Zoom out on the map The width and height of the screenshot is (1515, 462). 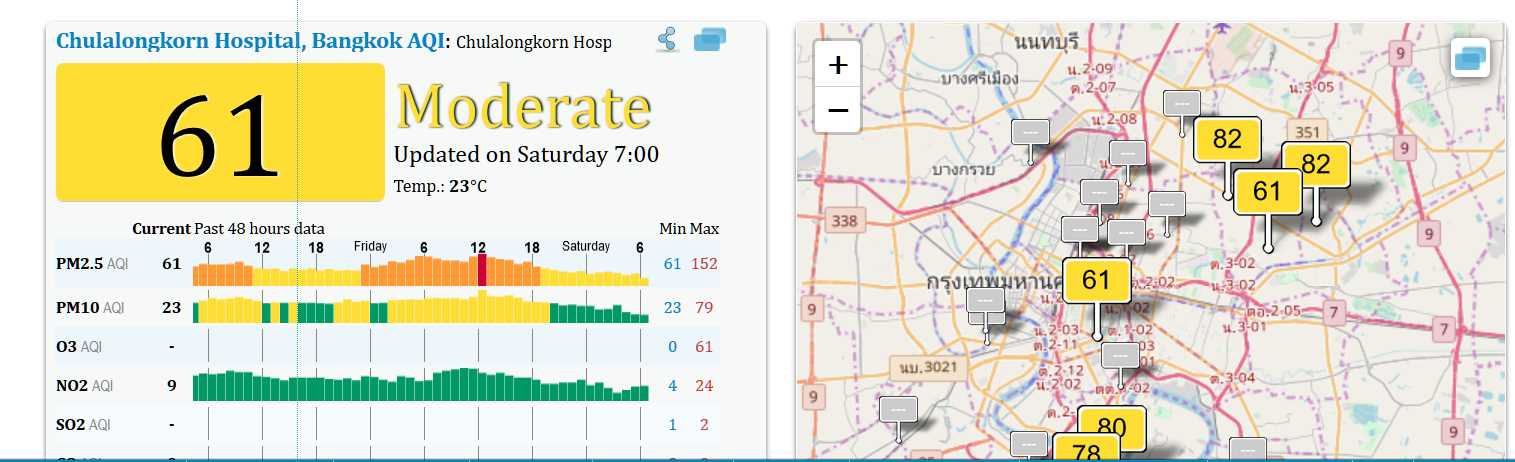(x=838, y=110)
